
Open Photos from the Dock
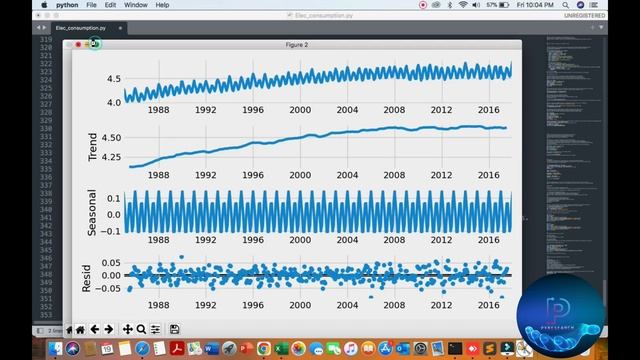click(298, 349)
